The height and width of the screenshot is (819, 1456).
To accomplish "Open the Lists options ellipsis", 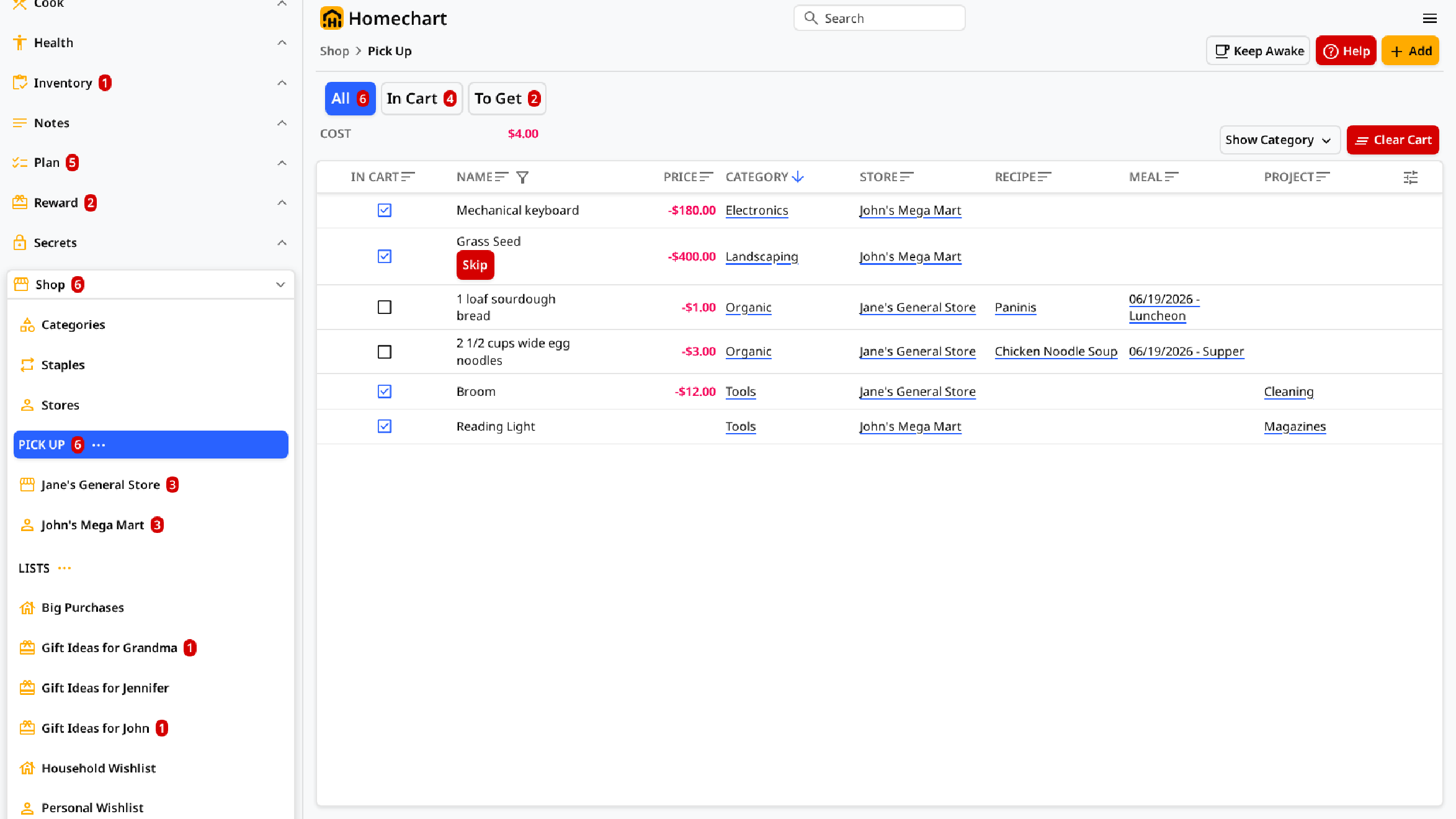I will (65, 568).
